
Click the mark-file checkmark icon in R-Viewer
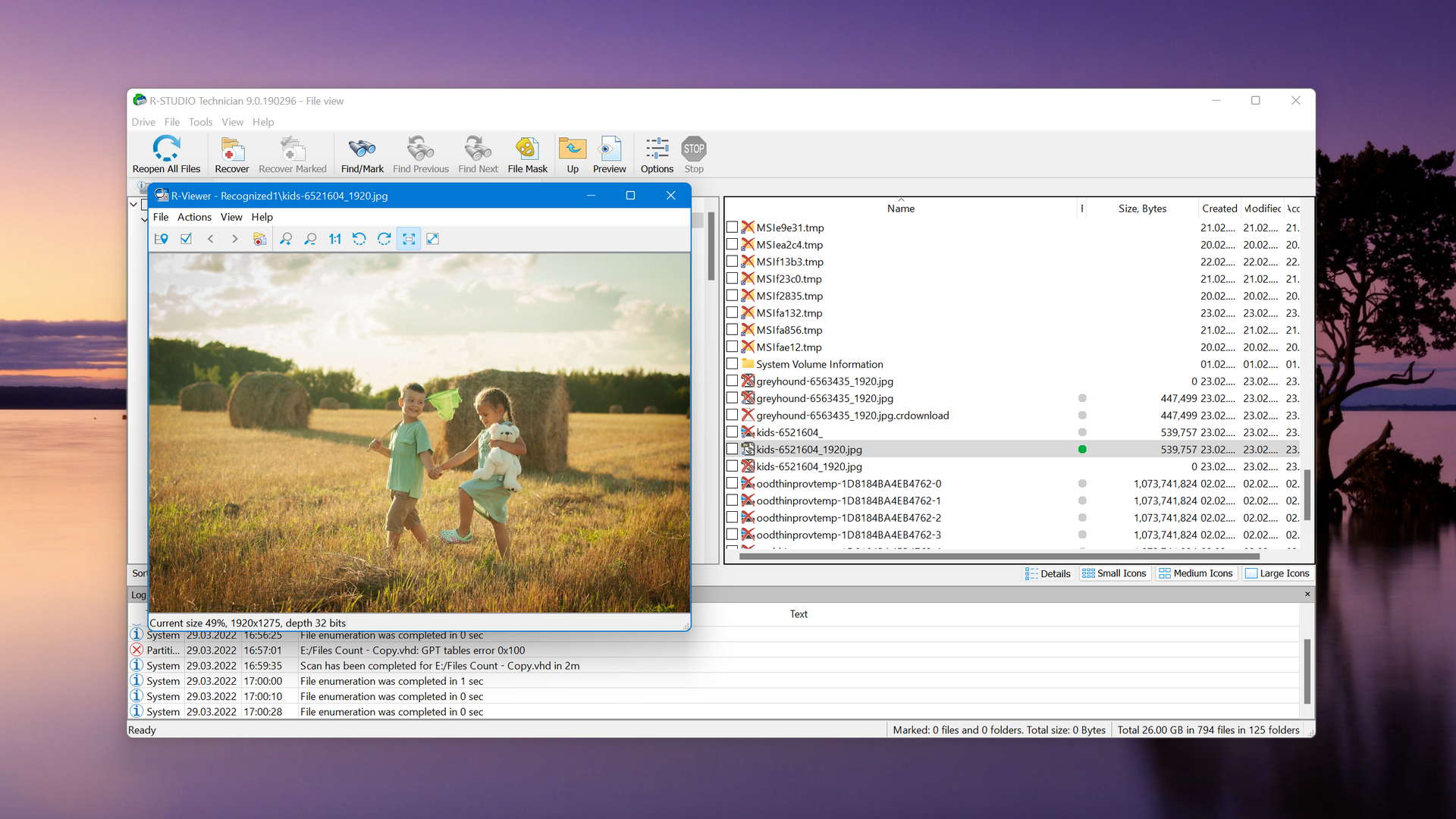point(186,239)
